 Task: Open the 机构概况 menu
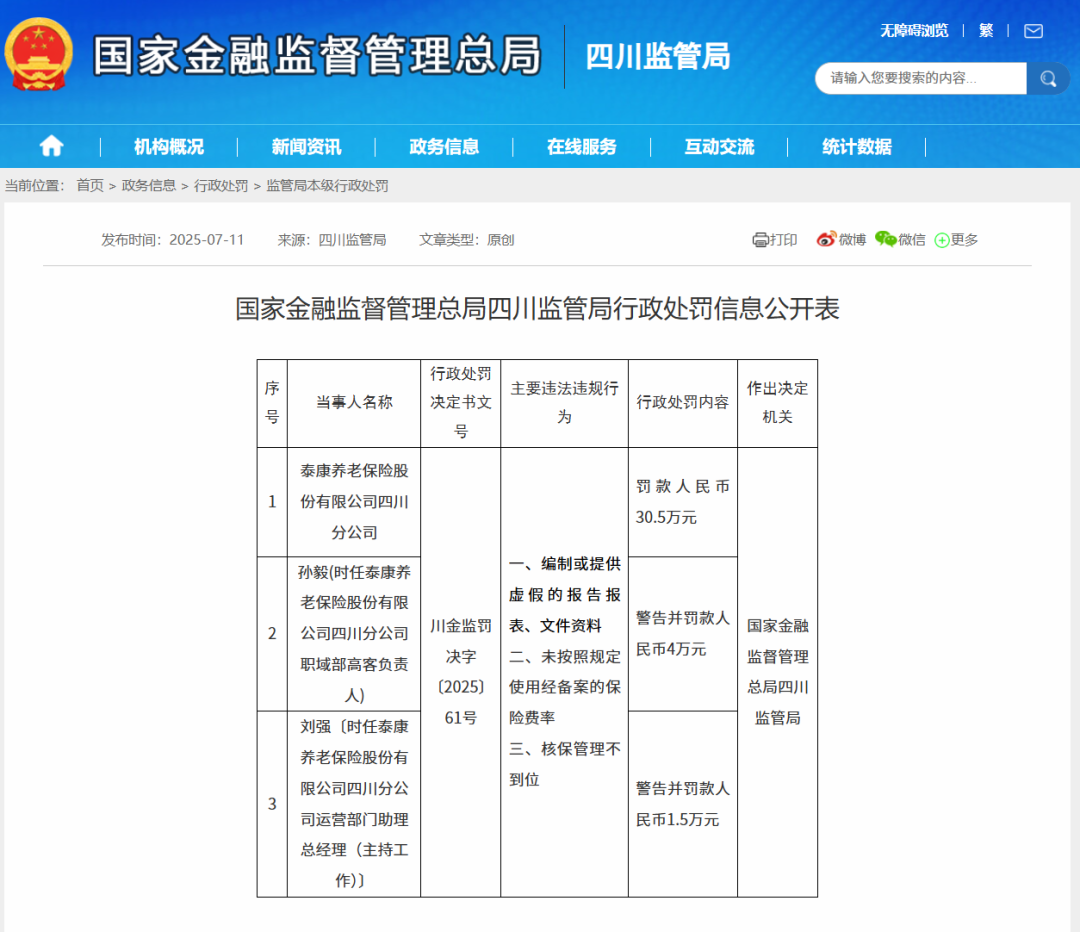click(x=169, y=147)
